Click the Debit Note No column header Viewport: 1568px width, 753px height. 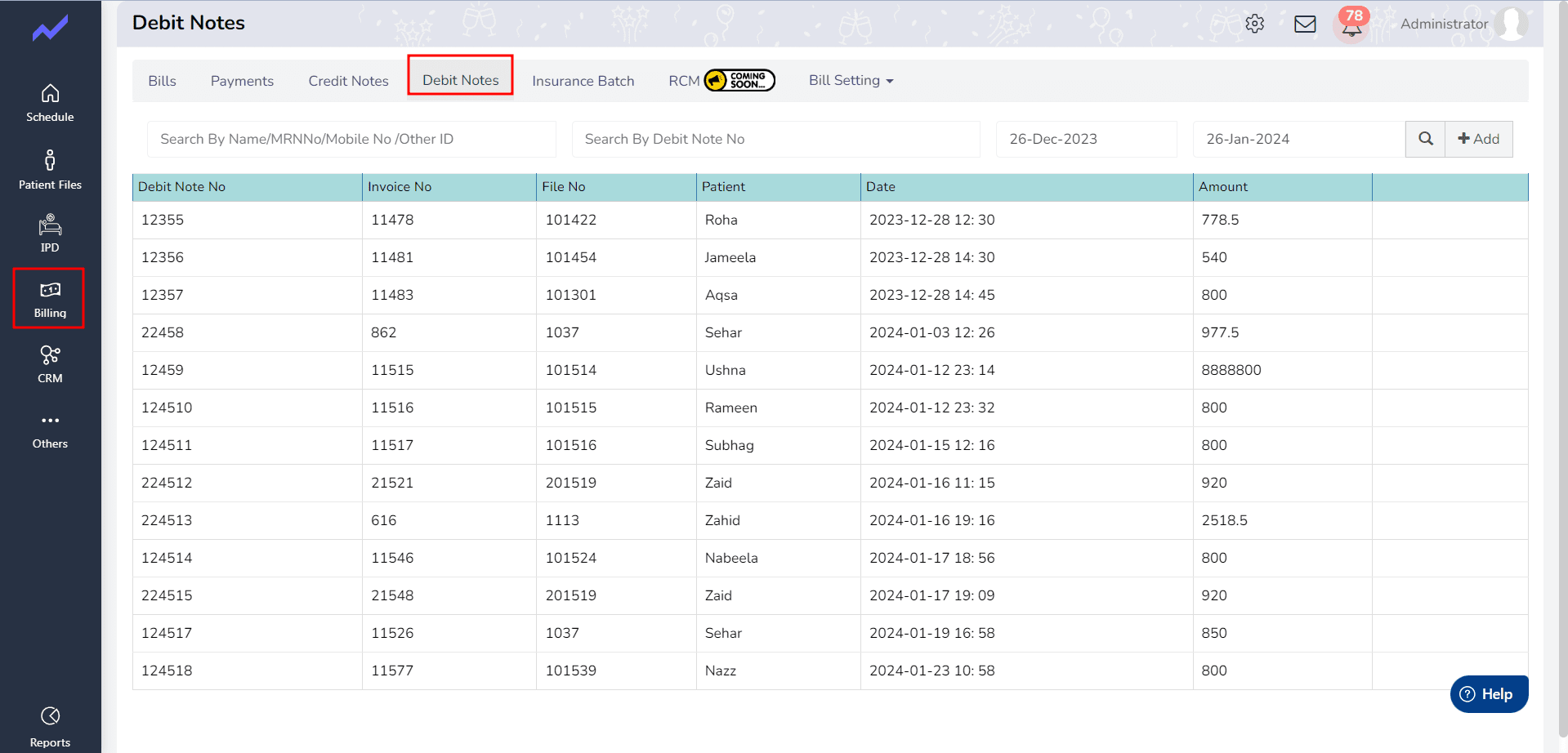tap(248, 187)
